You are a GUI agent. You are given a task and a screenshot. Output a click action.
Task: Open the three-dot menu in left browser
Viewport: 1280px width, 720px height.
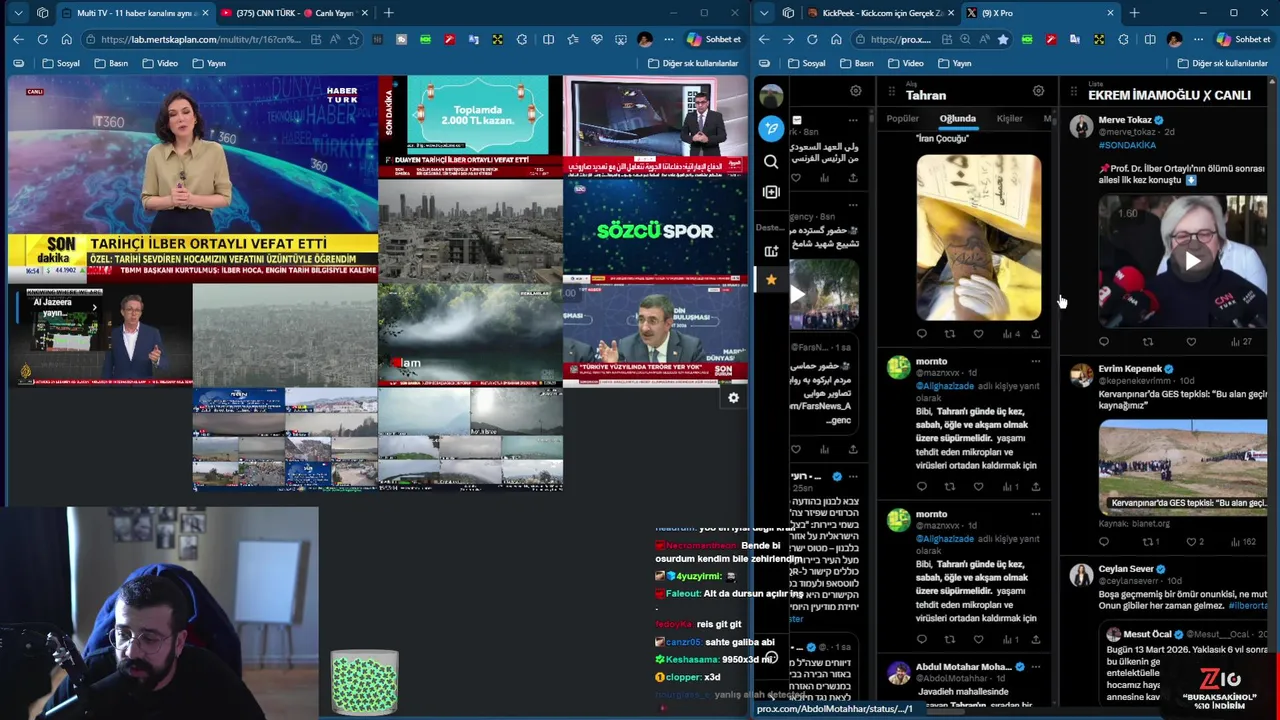670,39
